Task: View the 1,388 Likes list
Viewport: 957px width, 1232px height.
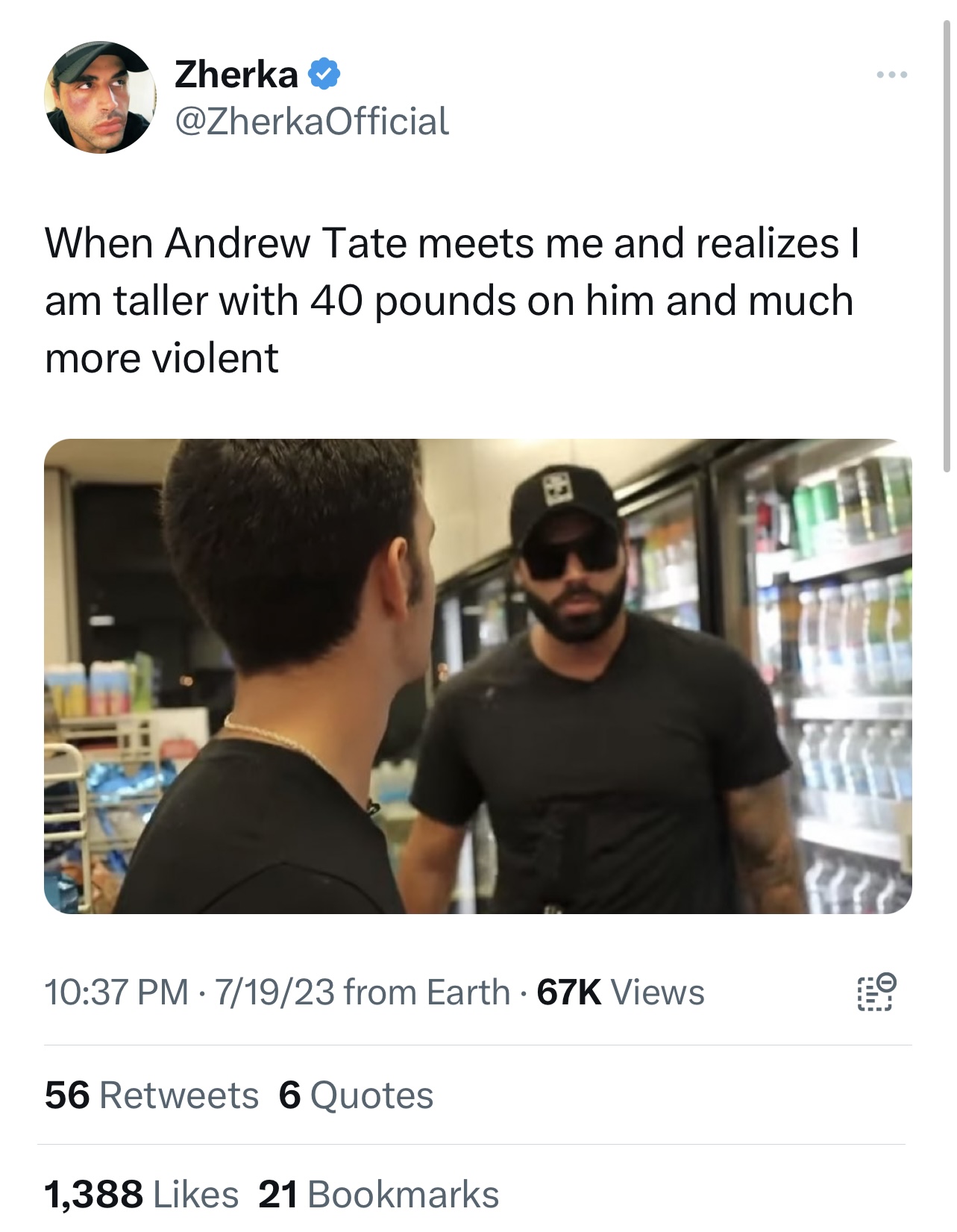Action: click(x=142, y=1194)
